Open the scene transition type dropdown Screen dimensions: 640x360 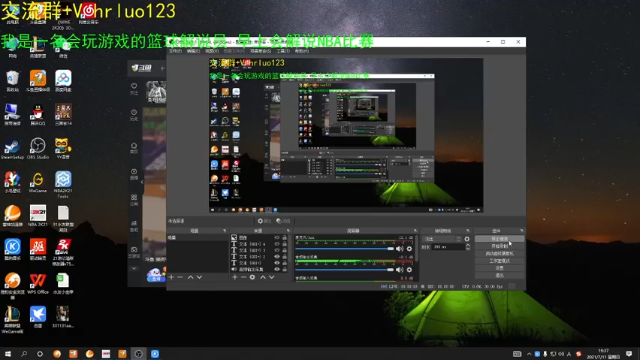click(442, 239)
